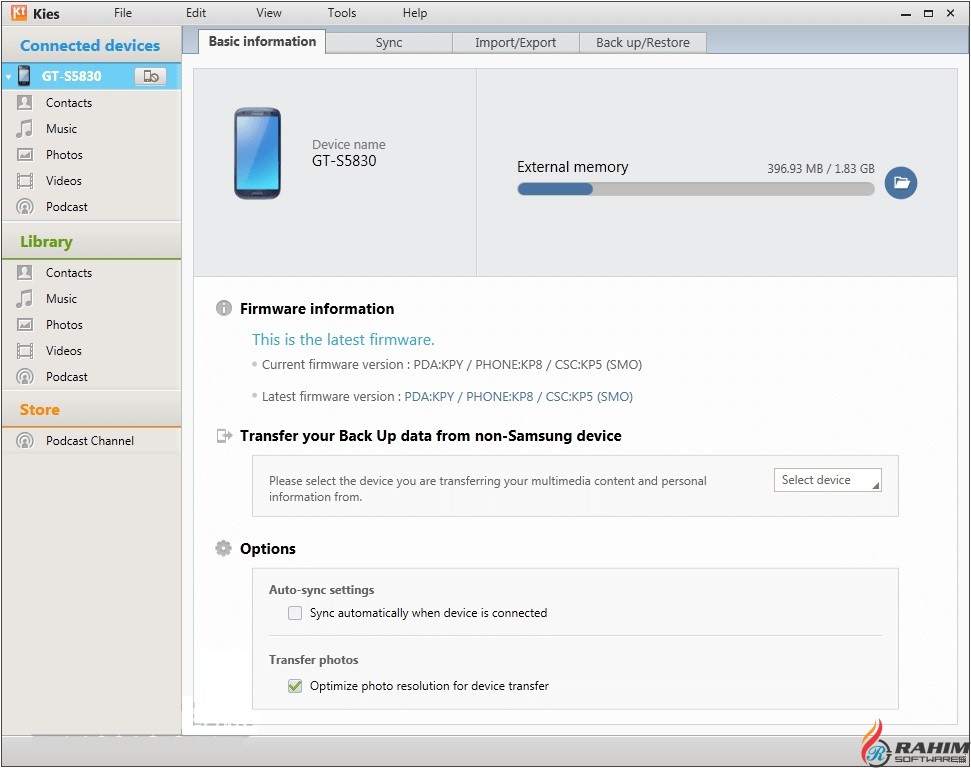Click the Options gear icon
The image size is (971, 768).
pyautogui.click(x=223, y=548)
